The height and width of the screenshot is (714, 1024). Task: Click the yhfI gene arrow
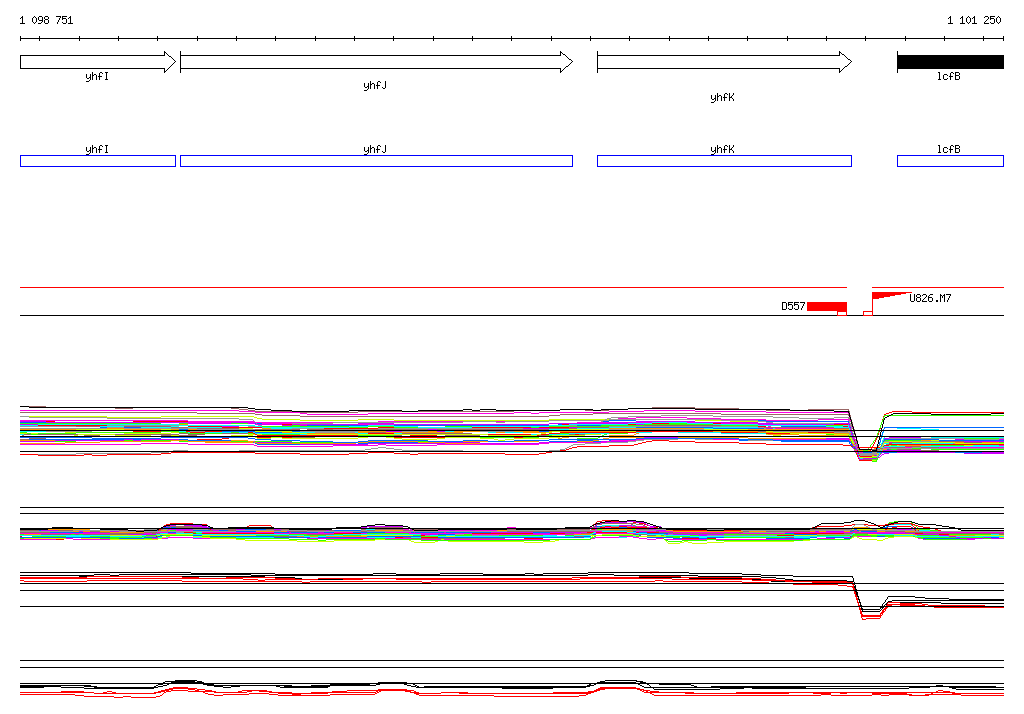pyautogui.click(x=98, y=62)
